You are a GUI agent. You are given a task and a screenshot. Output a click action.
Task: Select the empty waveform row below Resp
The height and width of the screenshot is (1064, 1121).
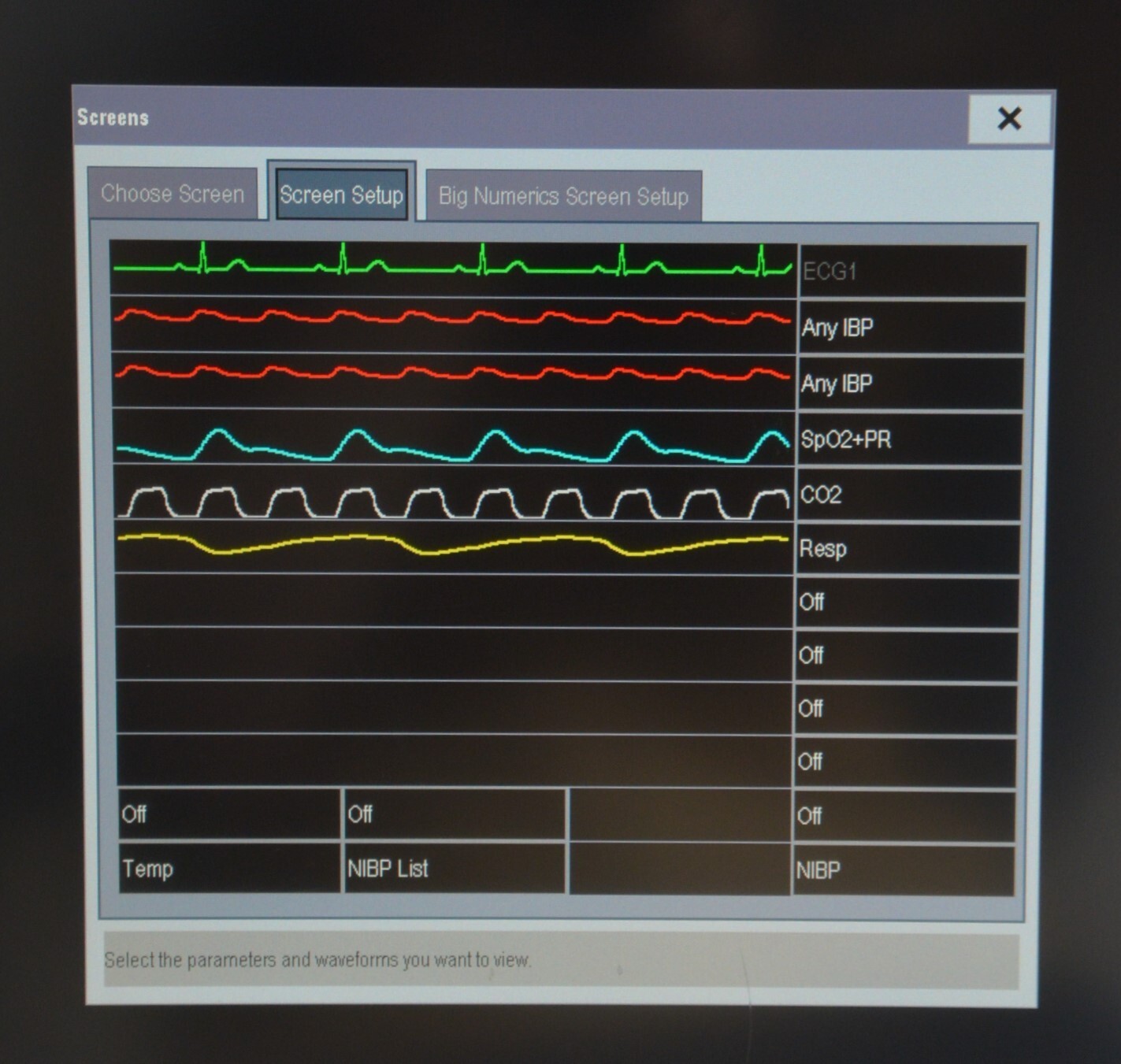point(453,601)
